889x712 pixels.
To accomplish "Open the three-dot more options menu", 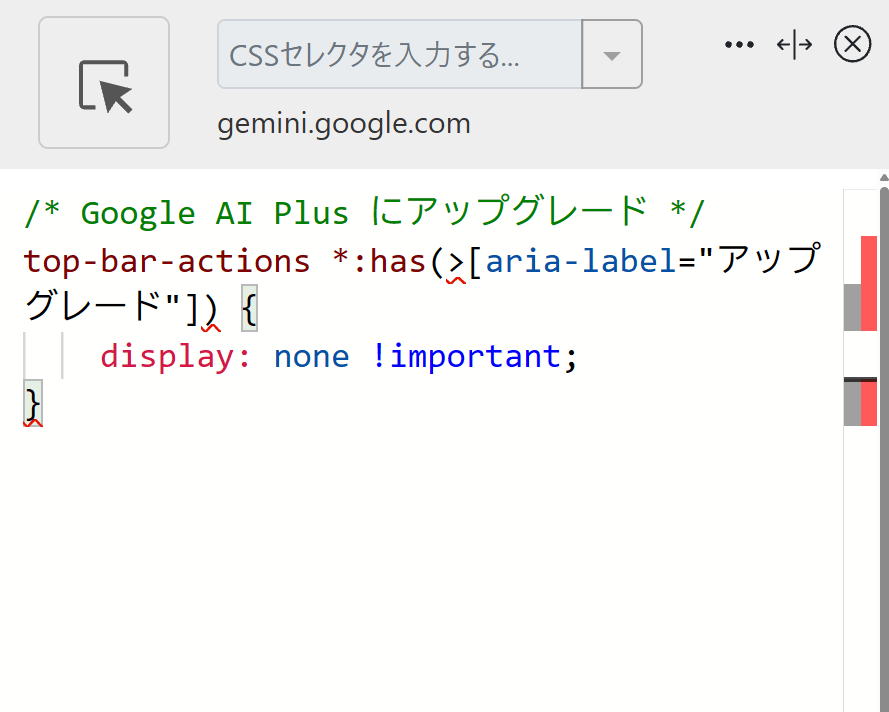I will point(738,45).
